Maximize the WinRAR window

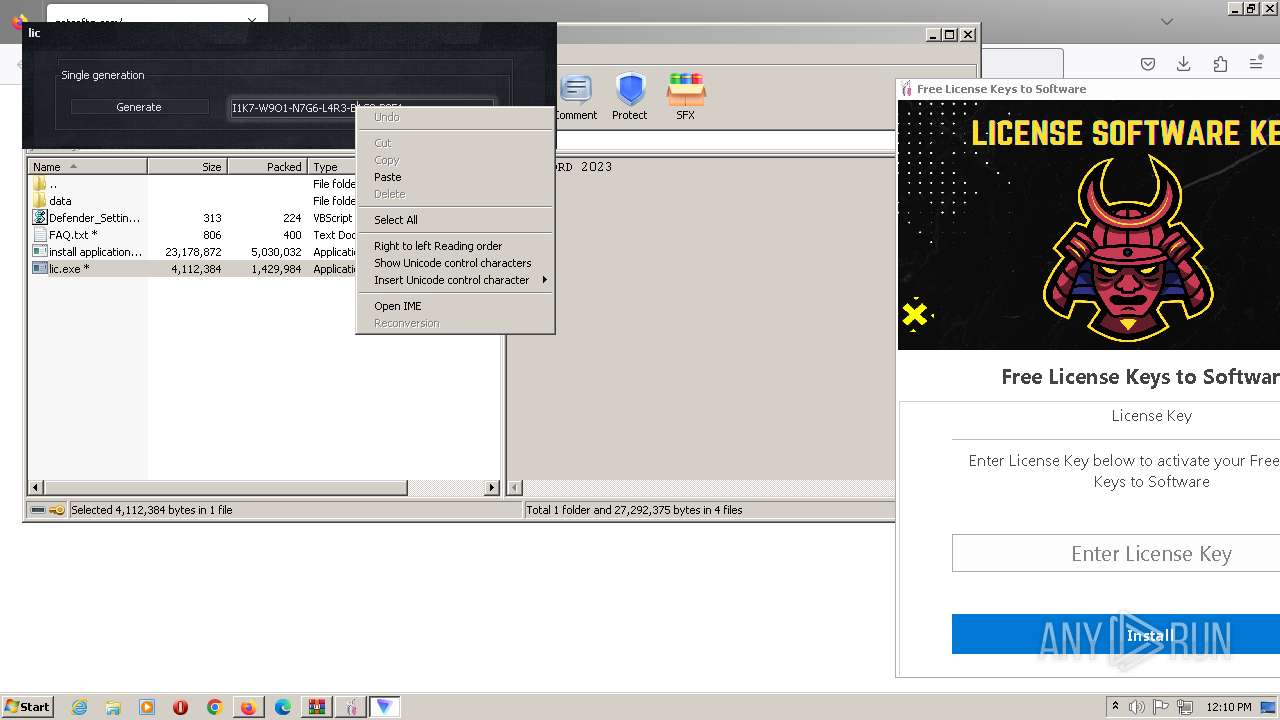[949, 34]
